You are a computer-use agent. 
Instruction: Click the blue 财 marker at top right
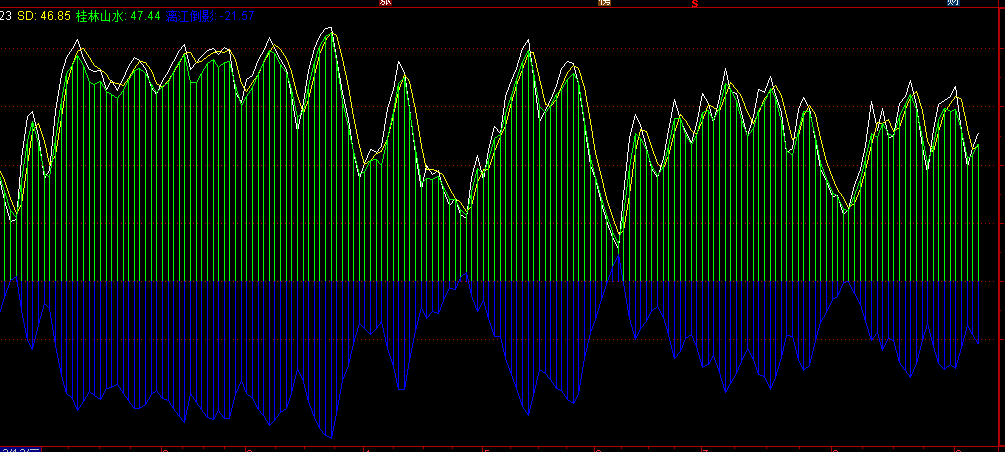(954, 3)
